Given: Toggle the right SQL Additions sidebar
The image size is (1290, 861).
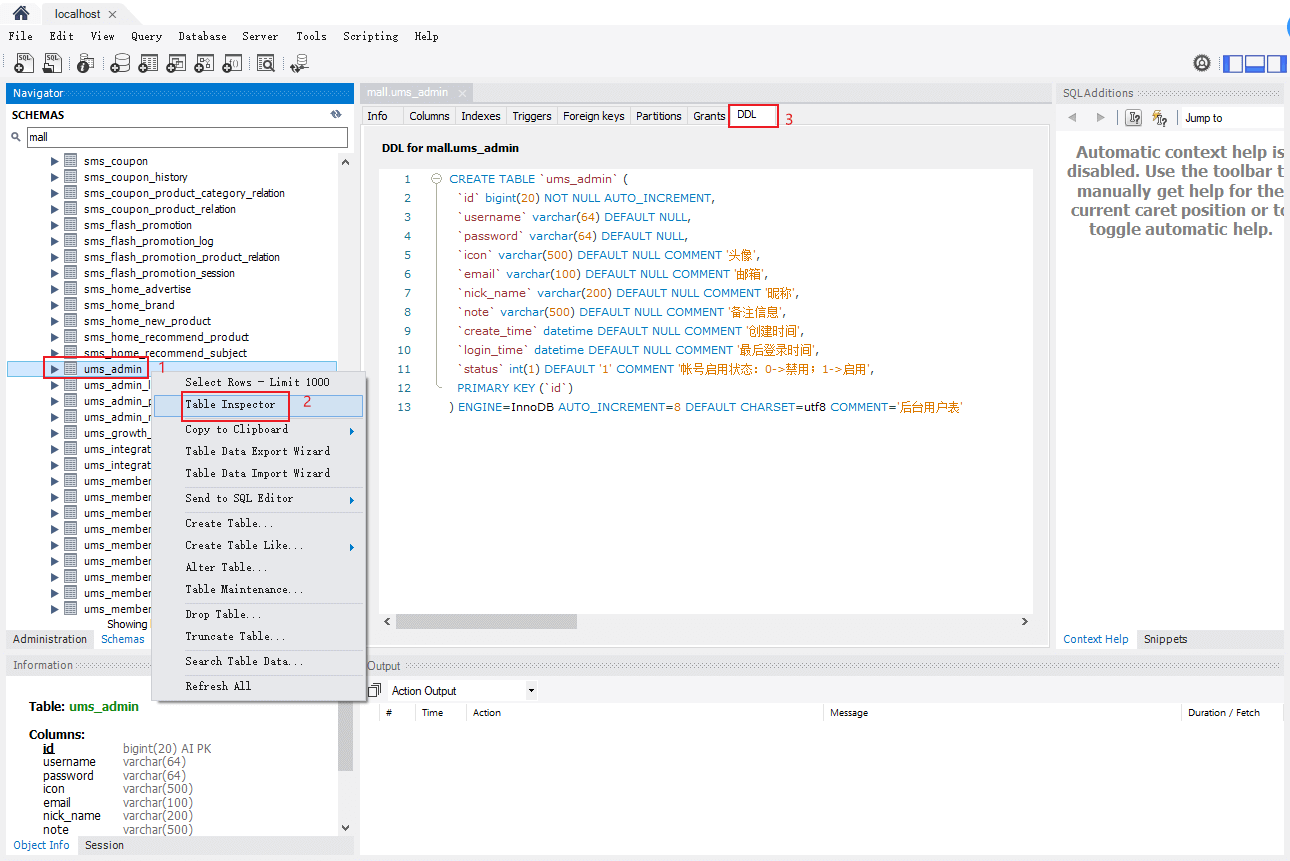Looking at the screenshot, I should 1277,63.
